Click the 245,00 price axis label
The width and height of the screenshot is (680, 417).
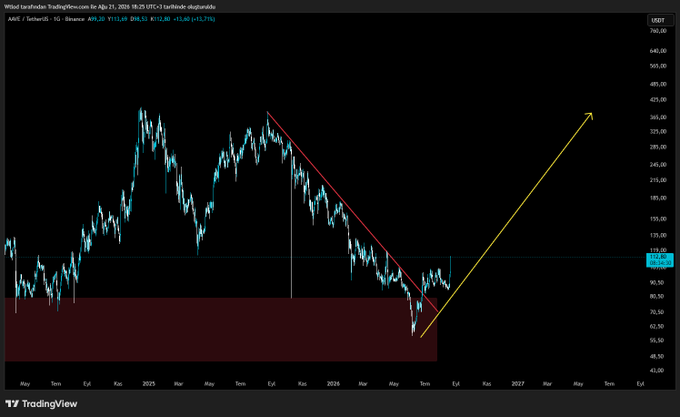(x=658, y=165)
